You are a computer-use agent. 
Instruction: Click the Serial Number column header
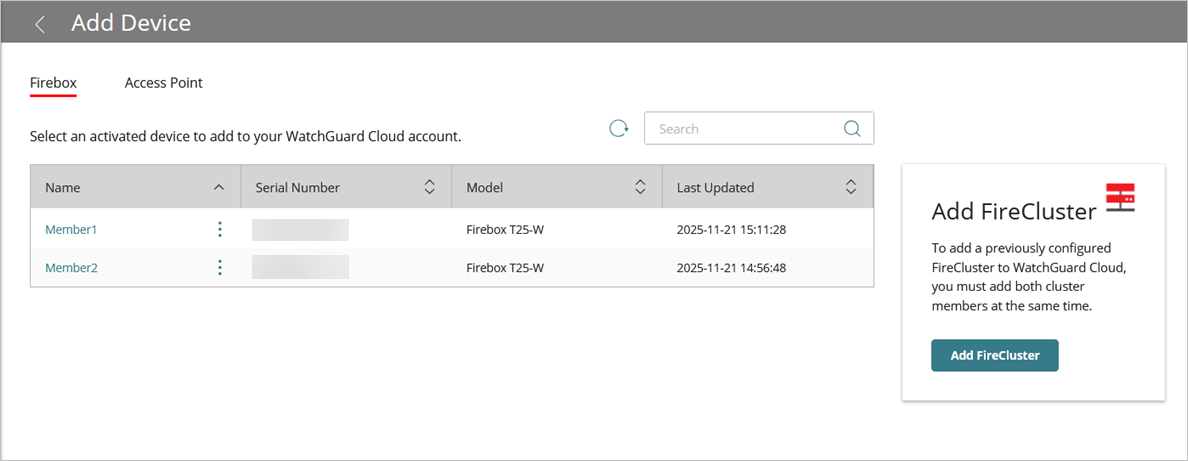[346, 187]
